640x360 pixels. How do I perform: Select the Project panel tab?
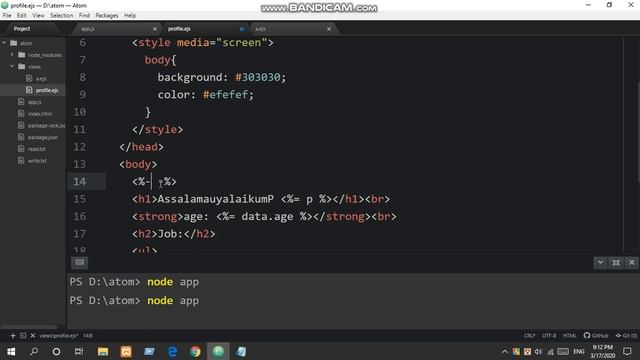22,29
